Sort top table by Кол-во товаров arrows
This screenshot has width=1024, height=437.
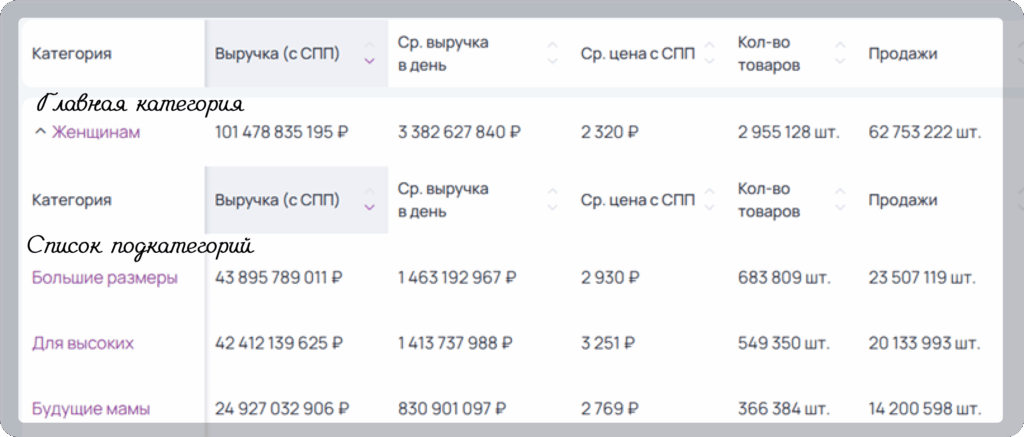pos(840,54)
